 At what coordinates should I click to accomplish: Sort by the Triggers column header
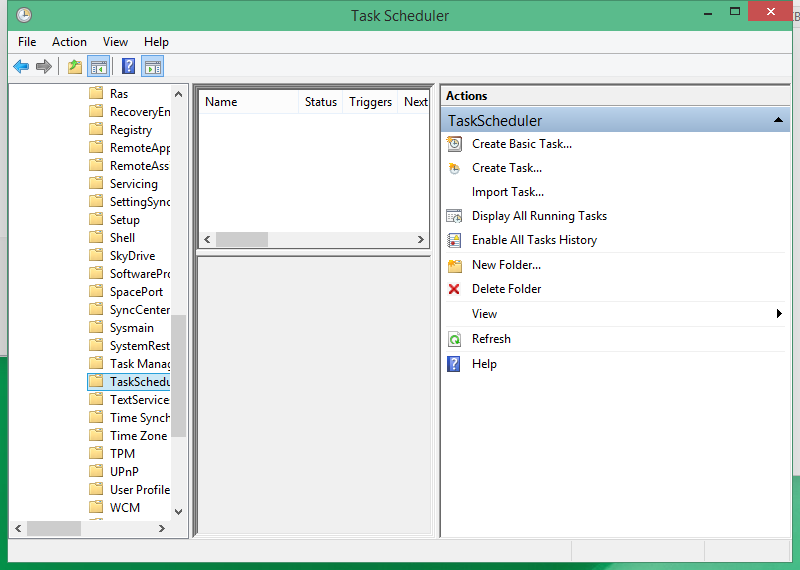click(x=370, y=102)
